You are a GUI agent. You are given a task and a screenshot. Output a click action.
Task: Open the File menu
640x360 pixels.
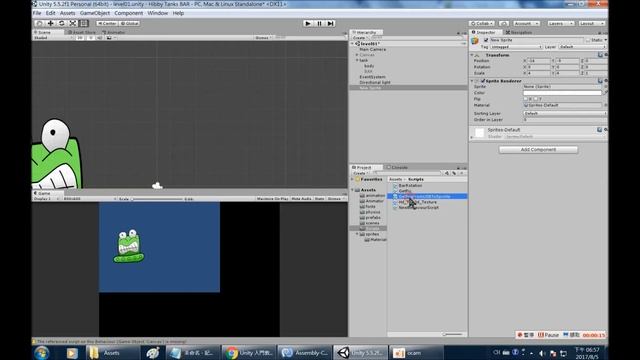37,13
